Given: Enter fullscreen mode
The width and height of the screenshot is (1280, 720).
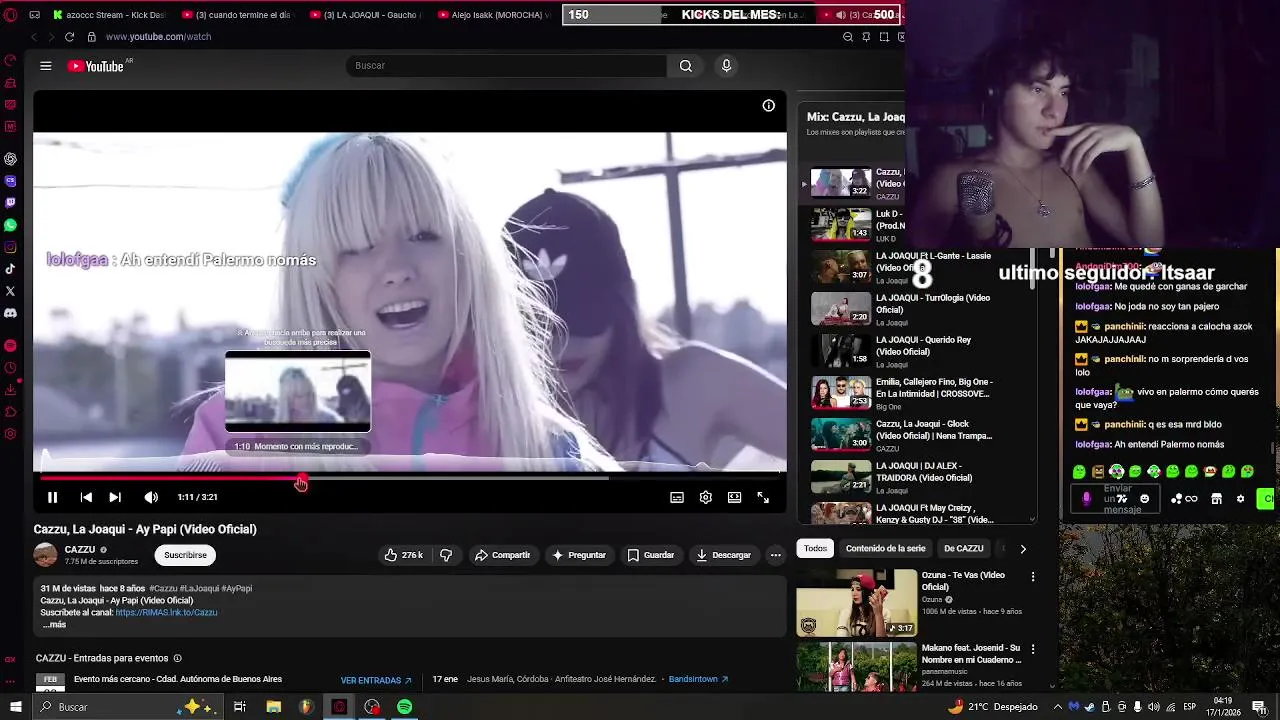Looking at the screenshot, I should pyautogui.click(x=763, y=497).
